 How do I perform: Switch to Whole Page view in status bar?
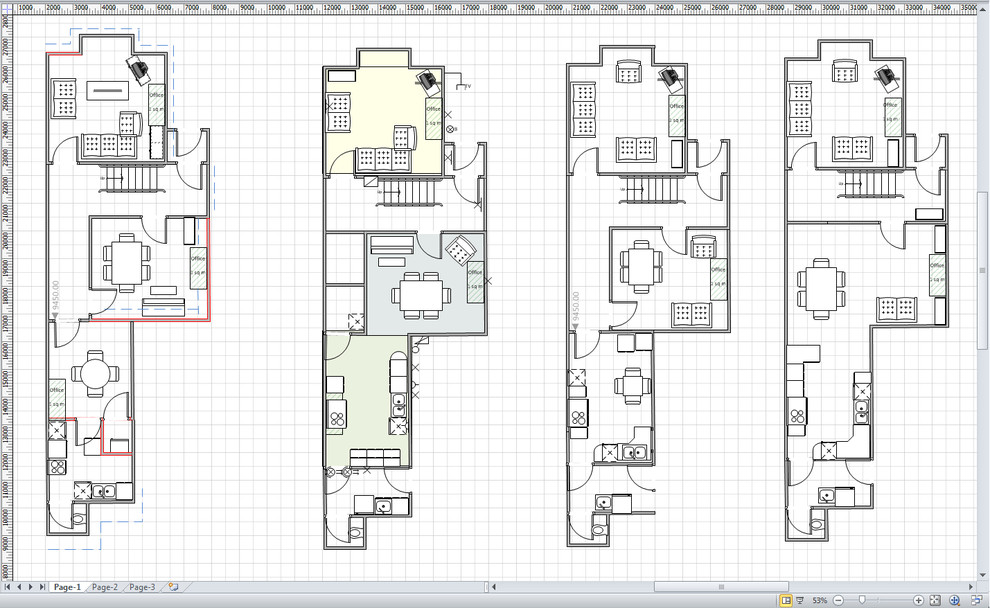(x=785, y=599)
